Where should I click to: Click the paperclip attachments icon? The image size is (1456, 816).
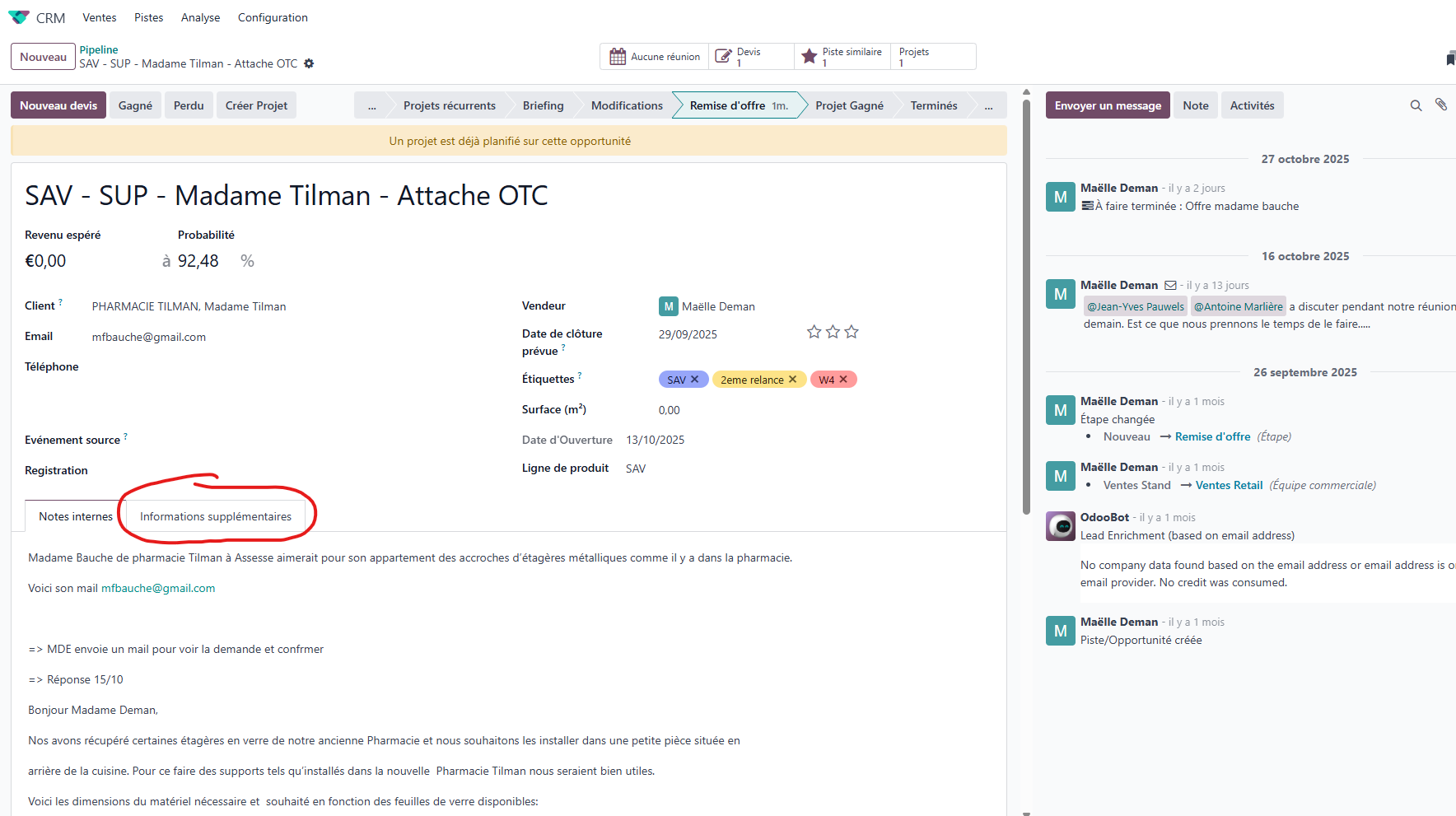pos(1440,105)
